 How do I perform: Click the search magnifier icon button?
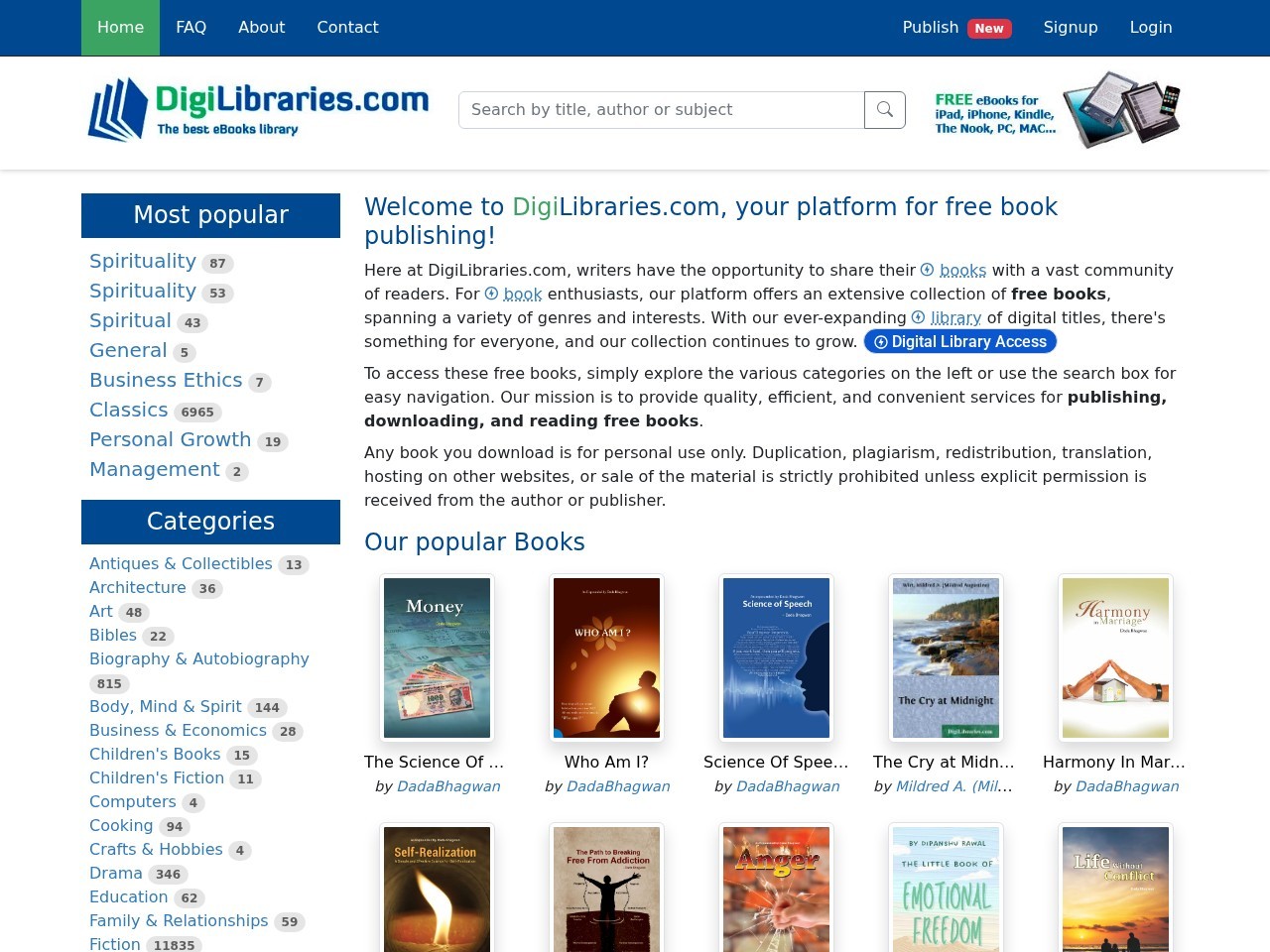click(x=885, y=110)
